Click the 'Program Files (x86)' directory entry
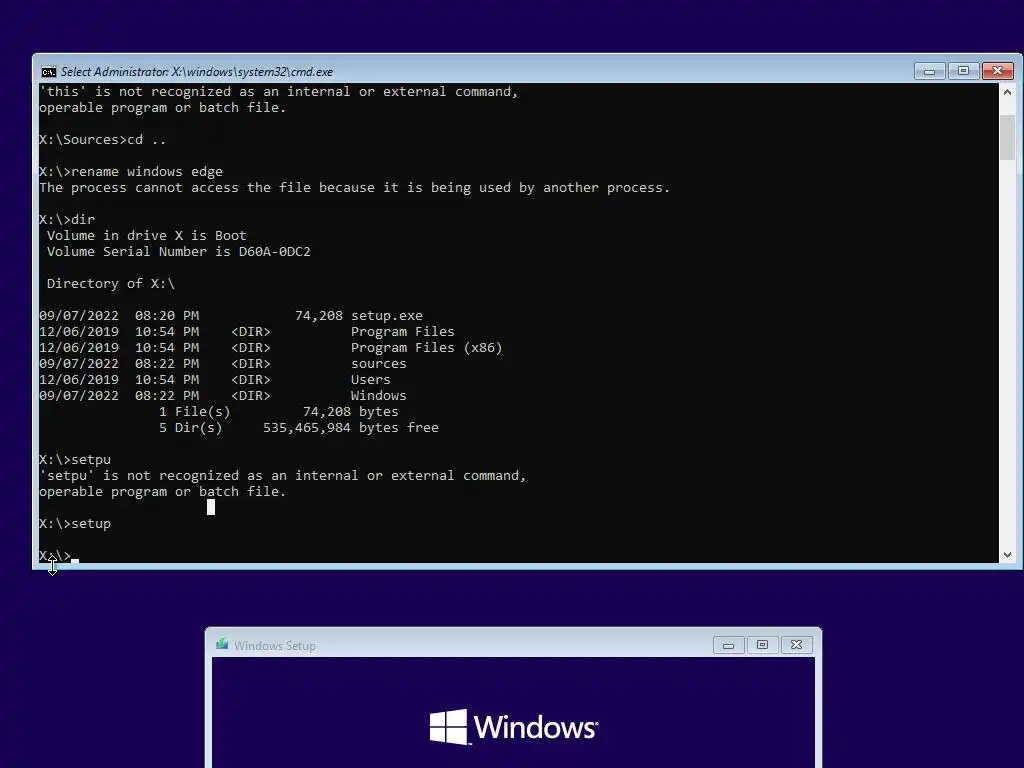Image resolution: width=1024 pixels, height=768 pixels. pos(426,347)
